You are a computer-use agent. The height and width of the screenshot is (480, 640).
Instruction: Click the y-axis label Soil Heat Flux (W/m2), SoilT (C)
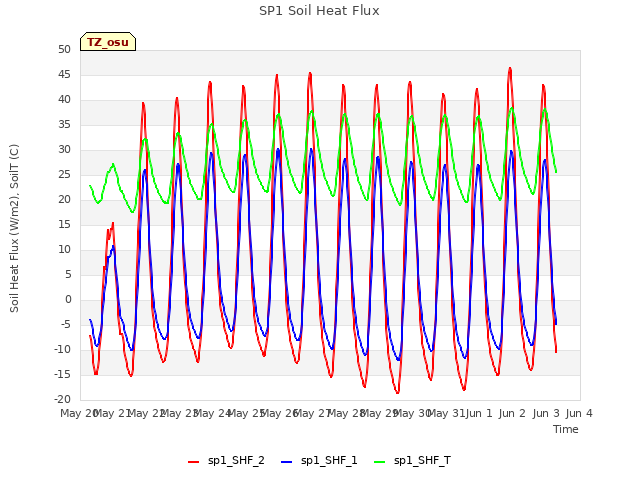coord(14,228)
